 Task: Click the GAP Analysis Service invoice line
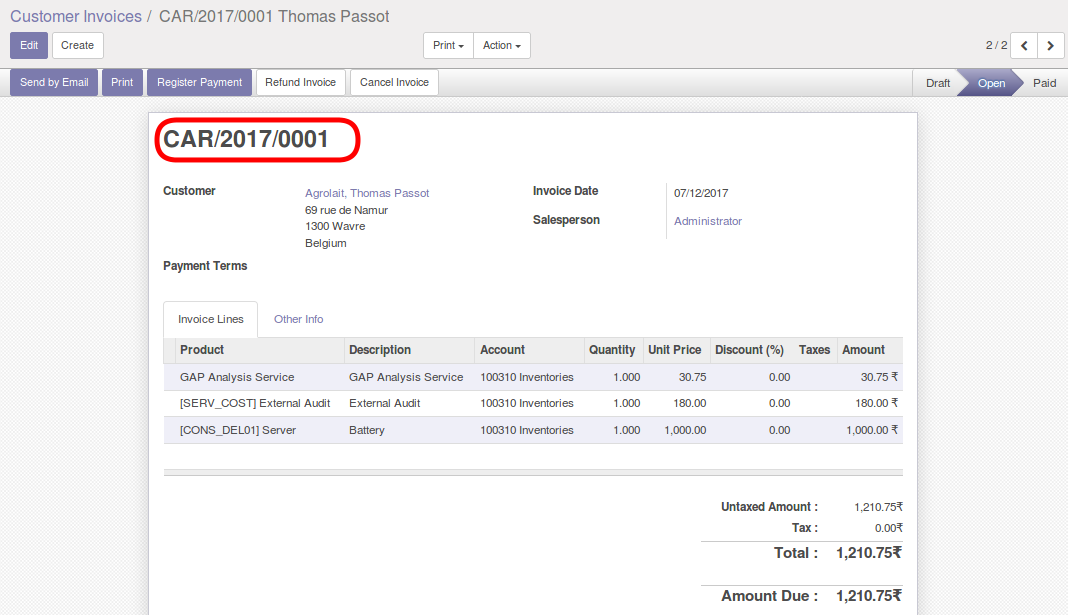coord(237,378)
